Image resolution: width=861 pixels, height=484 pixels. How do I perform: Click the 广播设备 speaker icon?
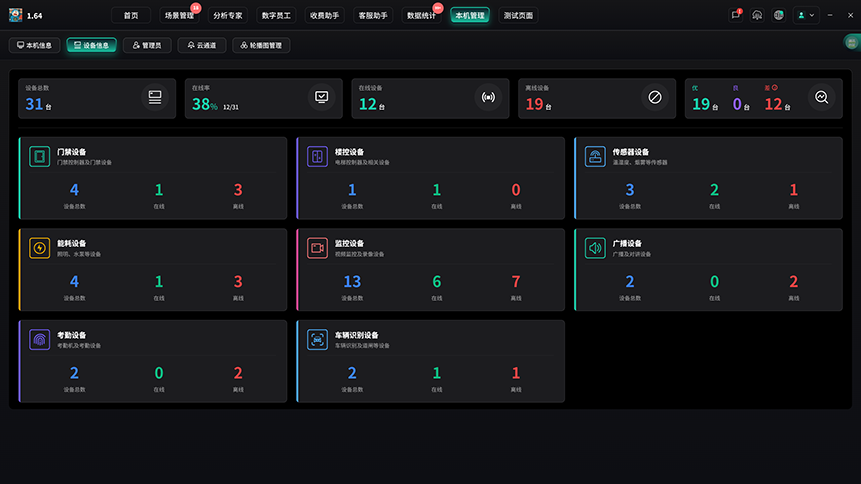pyautogui.click(x=595, y=248)
